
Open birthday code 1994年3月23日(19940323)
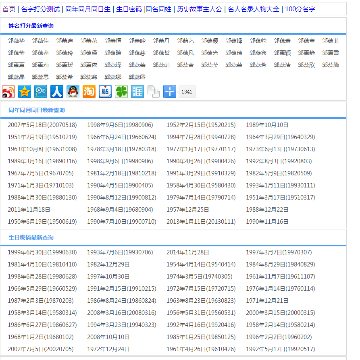121,325
